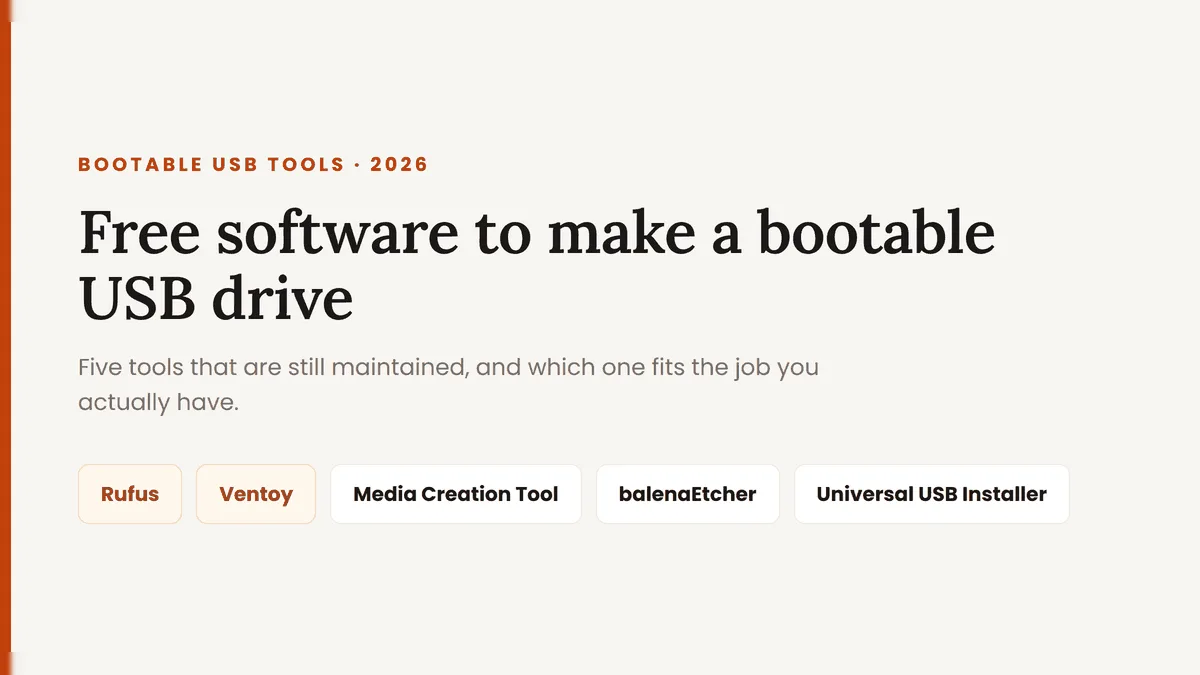Click the headline 'Free software to make a bootable USB drive'
The image size is (1200, 675).
537,264
